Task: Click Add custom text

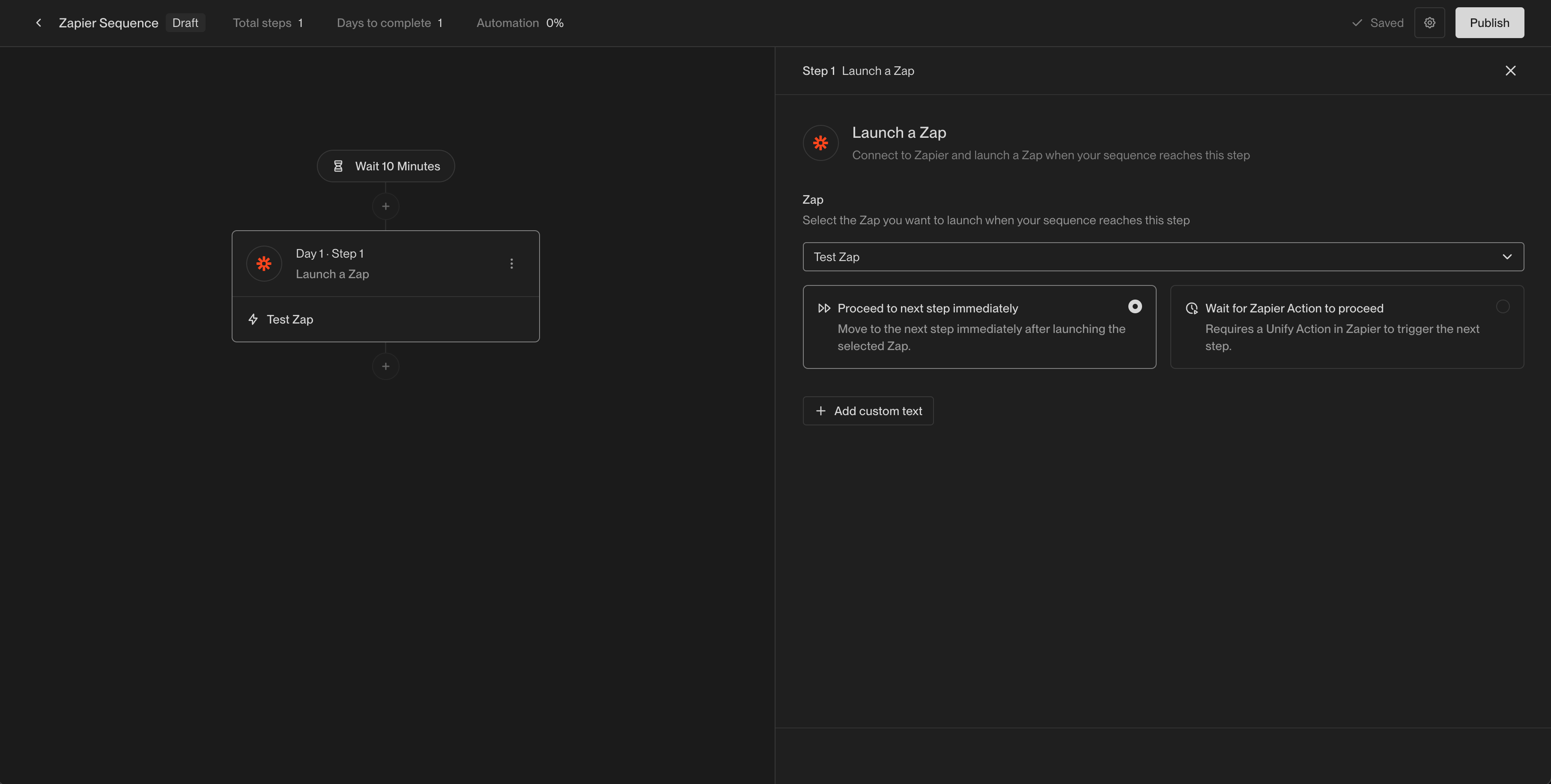Action: tap(868, 410)
